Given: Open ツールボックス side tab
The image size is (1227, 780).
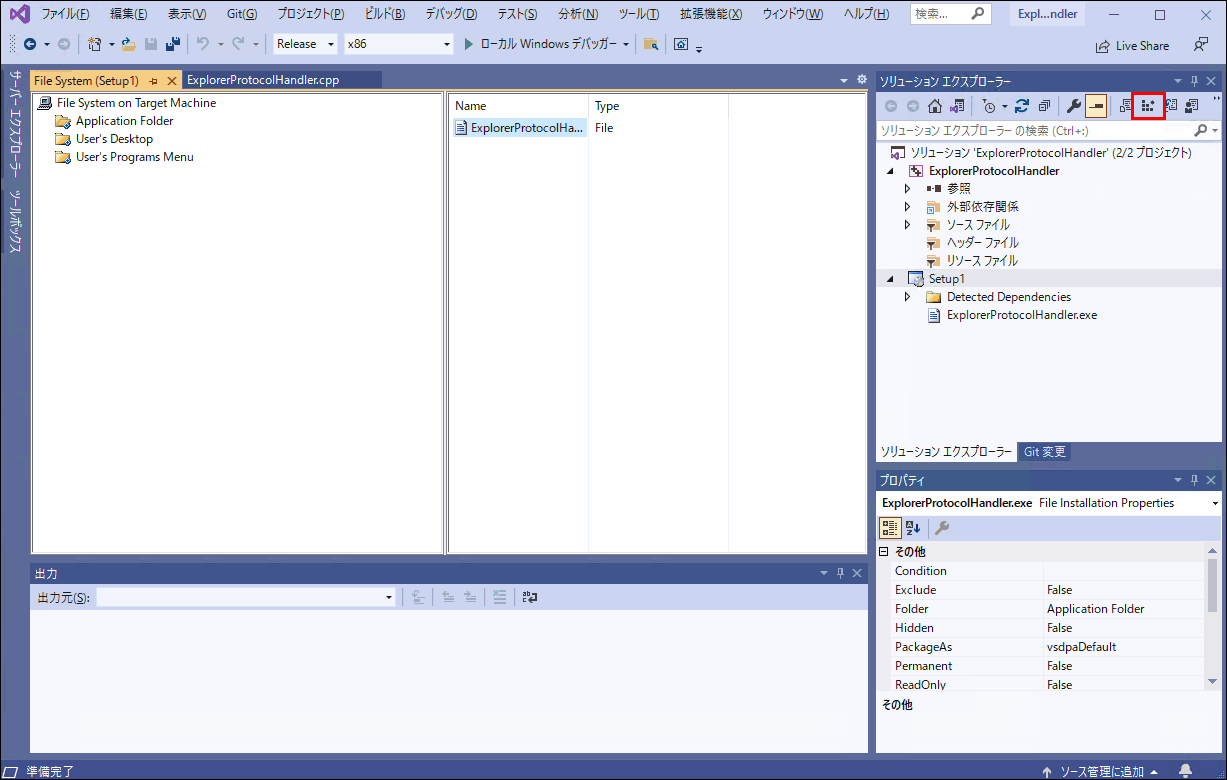Looking at the screenshot, I should [x=14, y=221].
